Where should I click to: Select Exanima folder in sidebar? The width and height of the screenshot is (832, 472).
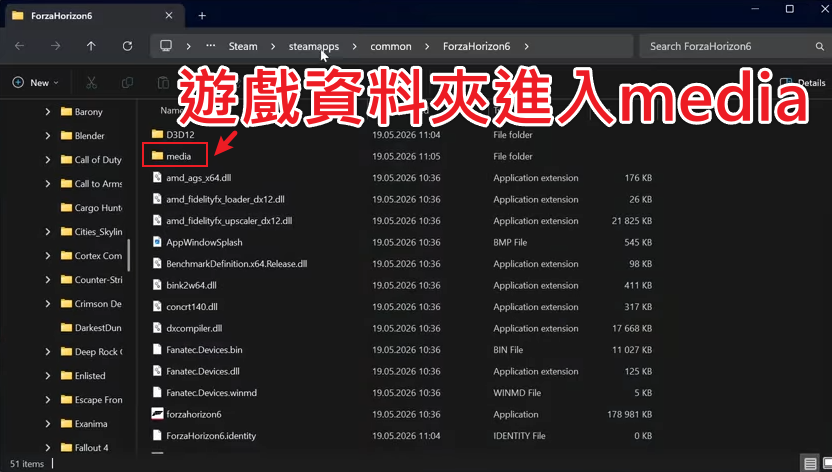84,424
